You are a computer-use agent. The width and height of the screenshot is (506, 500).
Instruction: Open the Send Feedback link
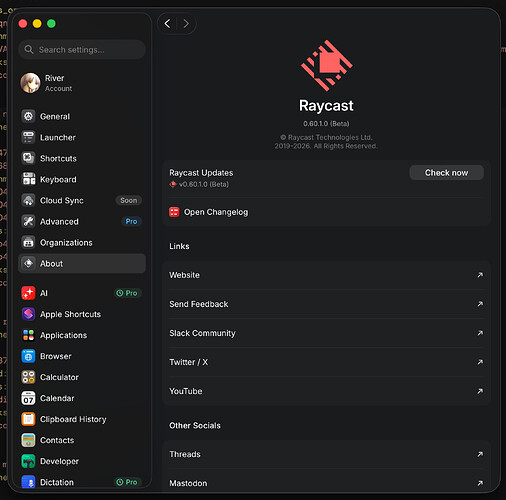tap(327, 304)
